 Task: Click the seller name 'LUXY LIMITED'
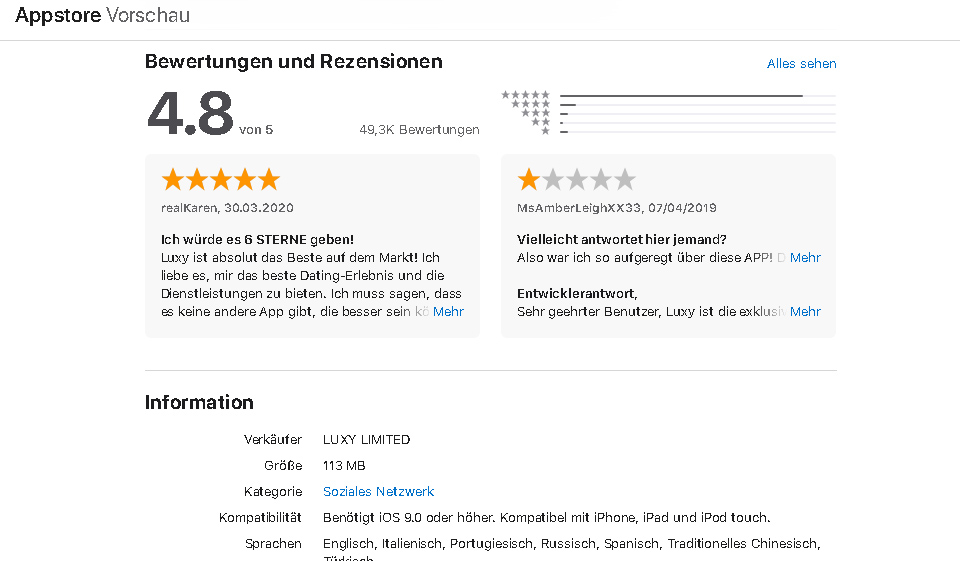(x=366, y=440)
